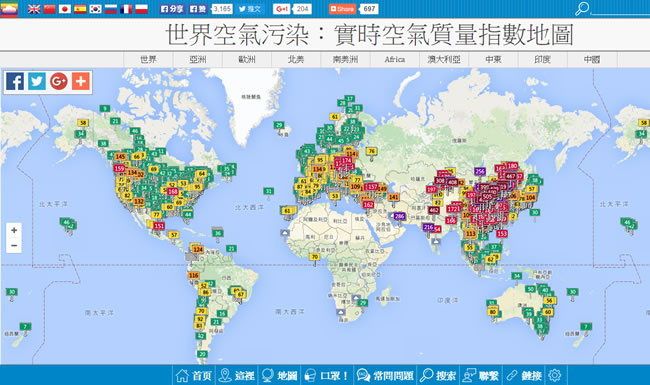Click the green 29 marker in Iceland
650x385 pixels.
[279, 125]
